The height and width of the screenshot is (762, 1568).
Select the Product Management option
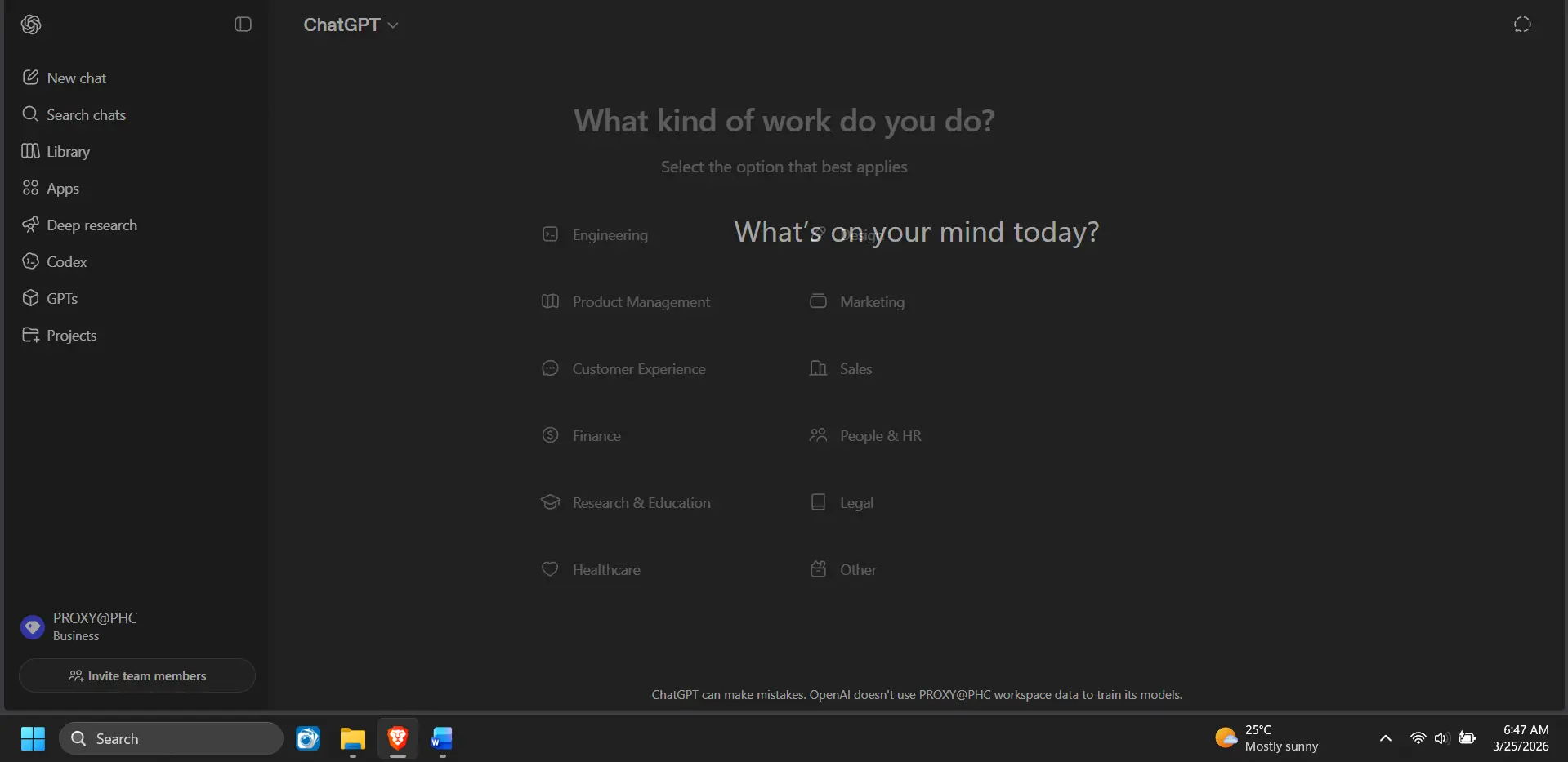626,302
